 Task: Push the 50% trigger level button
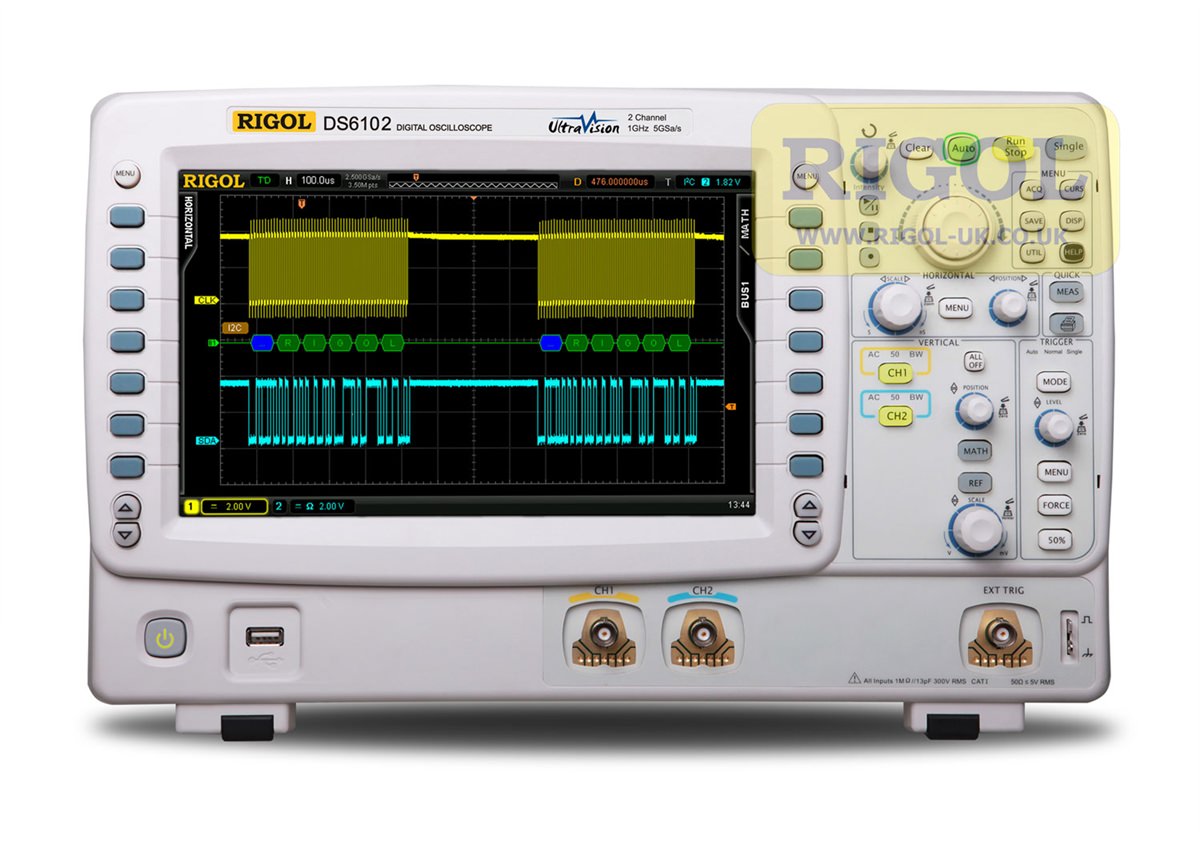(1055, 540)
